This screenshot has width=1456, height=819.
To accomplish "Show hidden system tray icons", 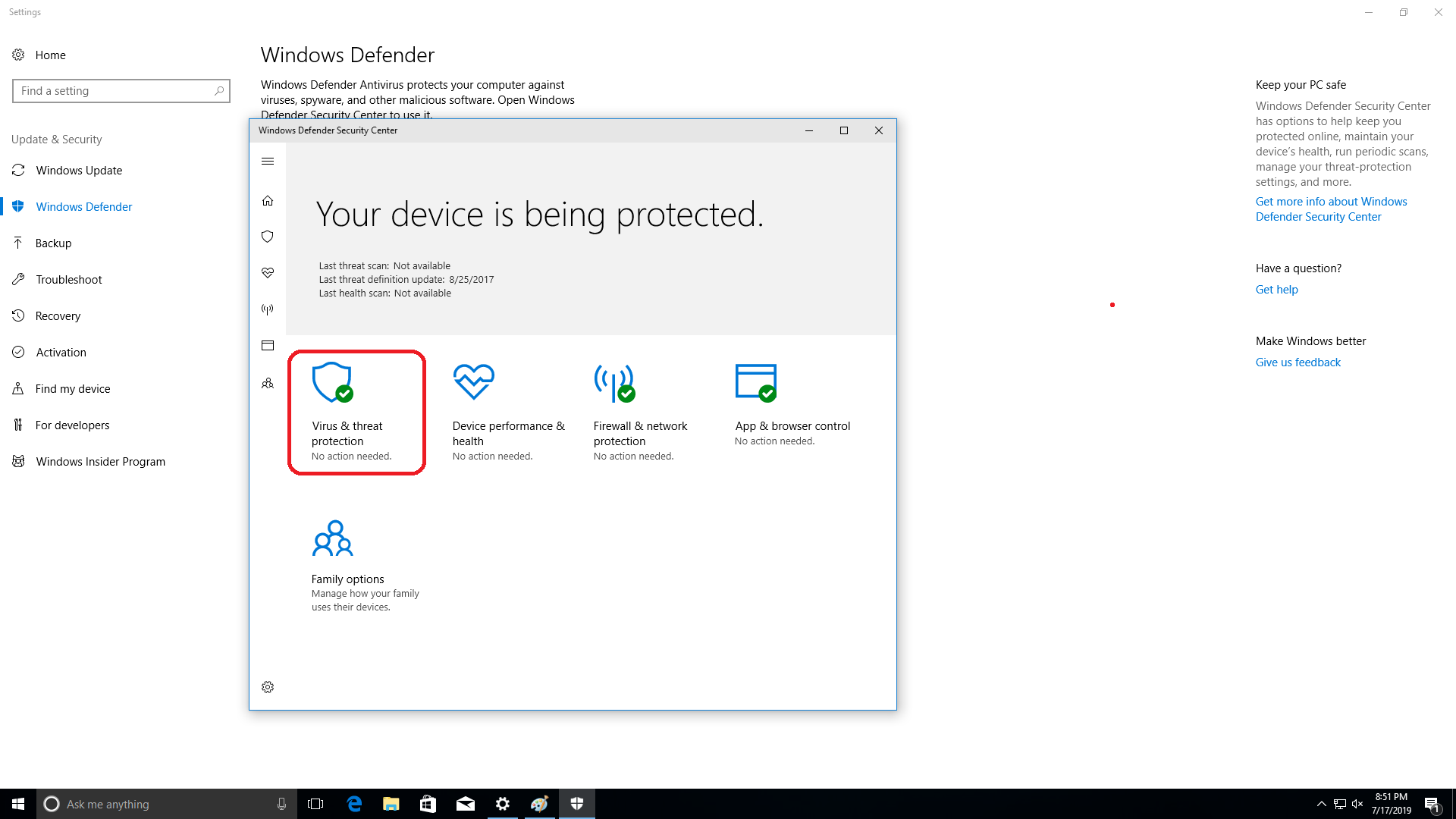I will 1322,804.
